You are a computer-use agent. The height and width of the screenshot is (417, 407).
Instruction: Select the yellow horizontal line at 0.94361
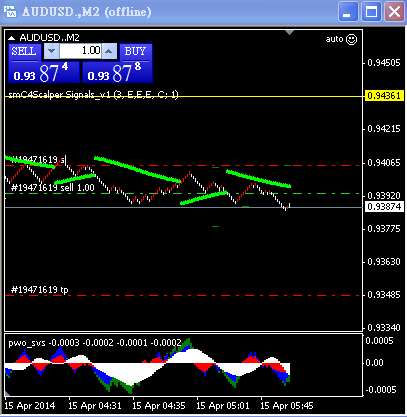point(183,96)
